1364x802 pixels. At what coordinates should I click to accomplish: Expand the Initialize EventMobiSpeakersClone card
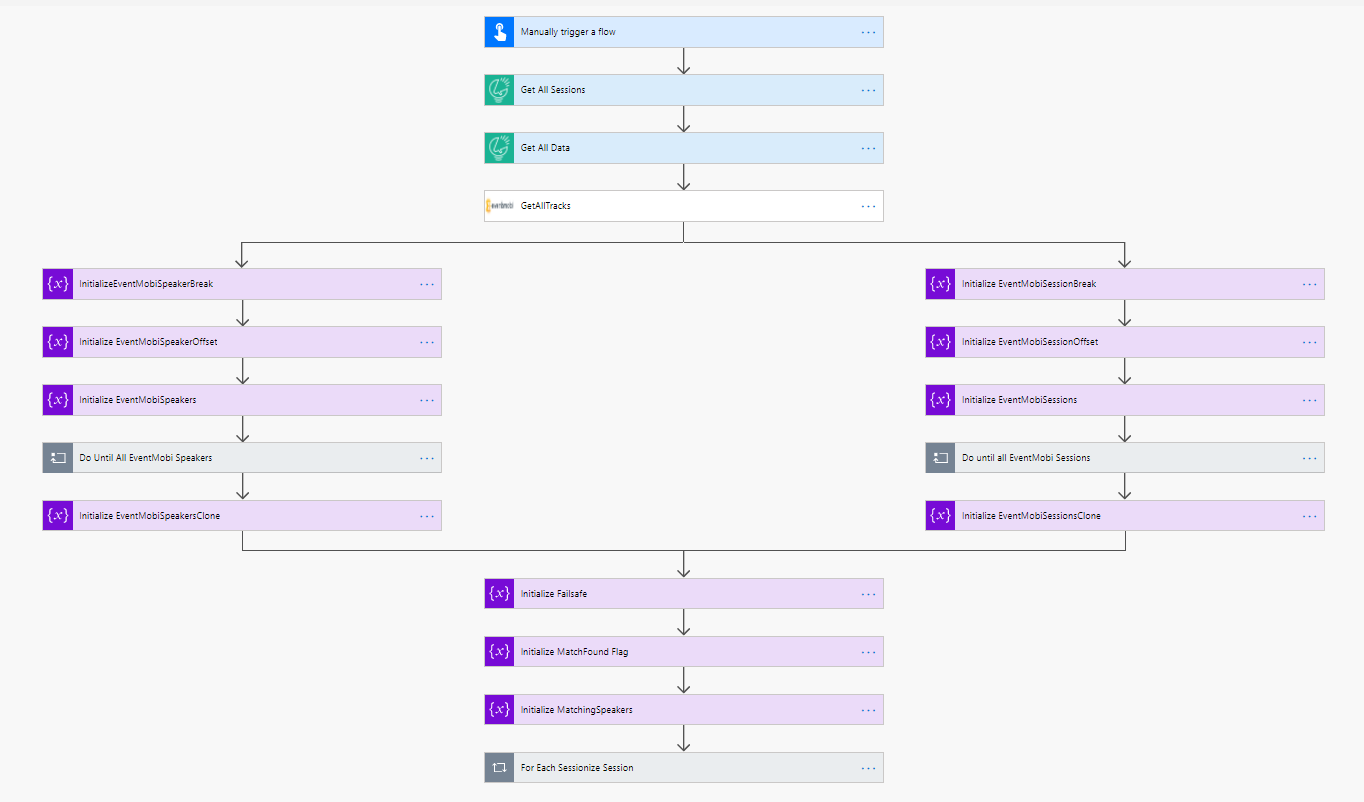coord(242,516)
